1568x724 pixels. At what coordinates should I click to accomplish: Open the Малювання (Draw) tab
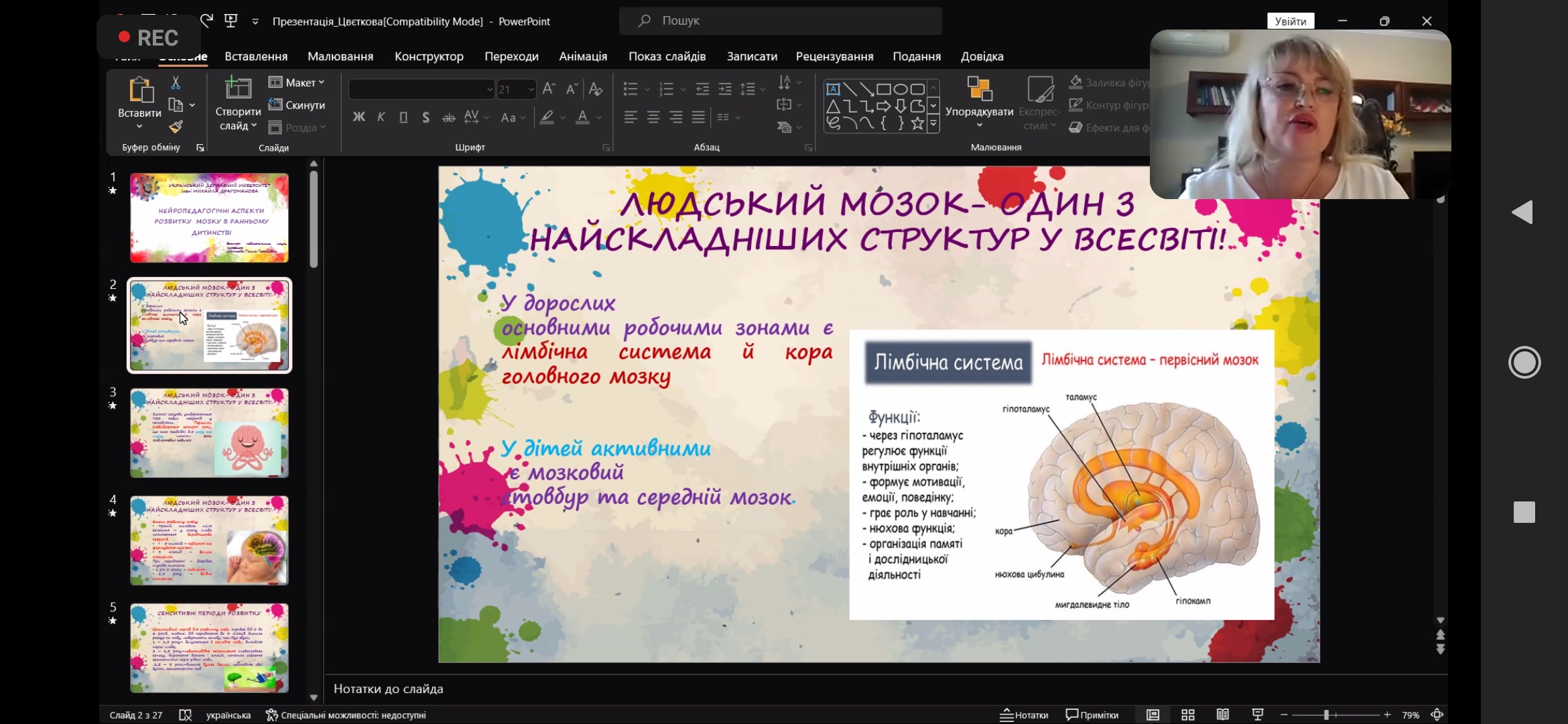(340, 56)
